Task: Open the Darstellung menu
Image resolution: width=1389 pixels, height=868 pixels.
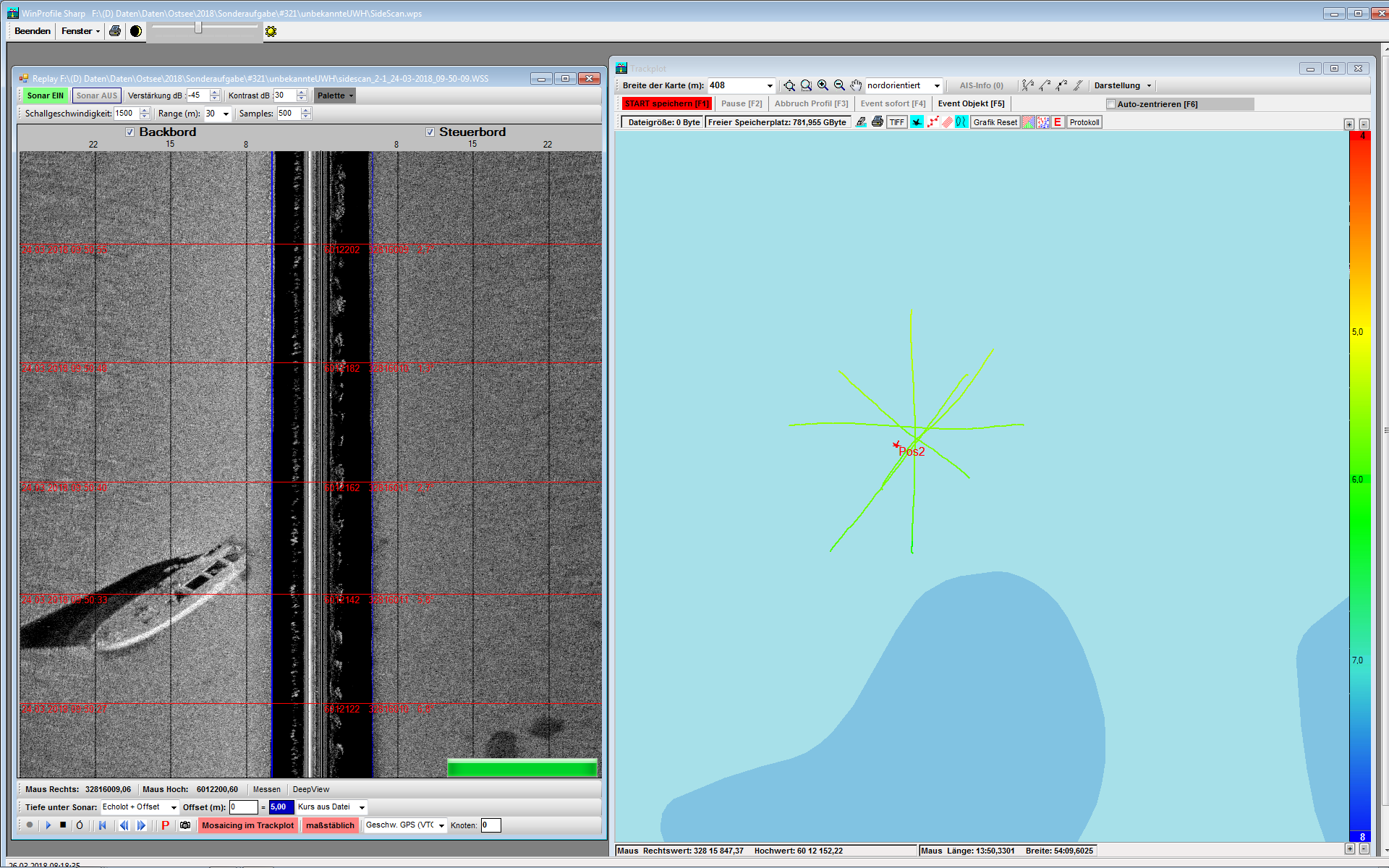Action: 1122,85
